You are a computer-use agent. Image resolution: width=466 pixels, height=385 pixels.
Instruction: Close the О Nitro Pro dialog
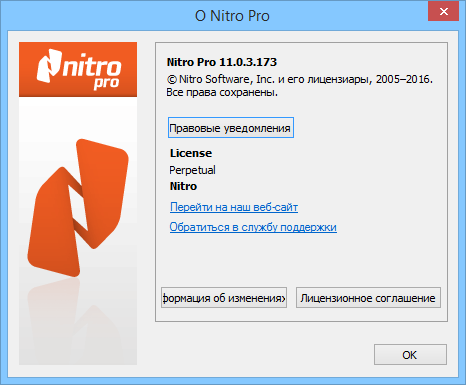click(443, 12)
